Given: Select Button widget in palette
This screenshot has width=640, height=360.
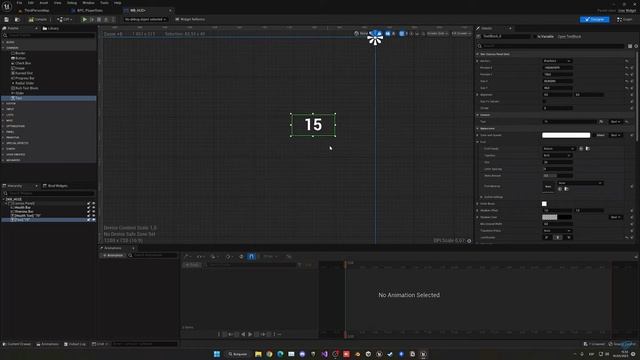Looking at the screenshot, I should 20,58.
